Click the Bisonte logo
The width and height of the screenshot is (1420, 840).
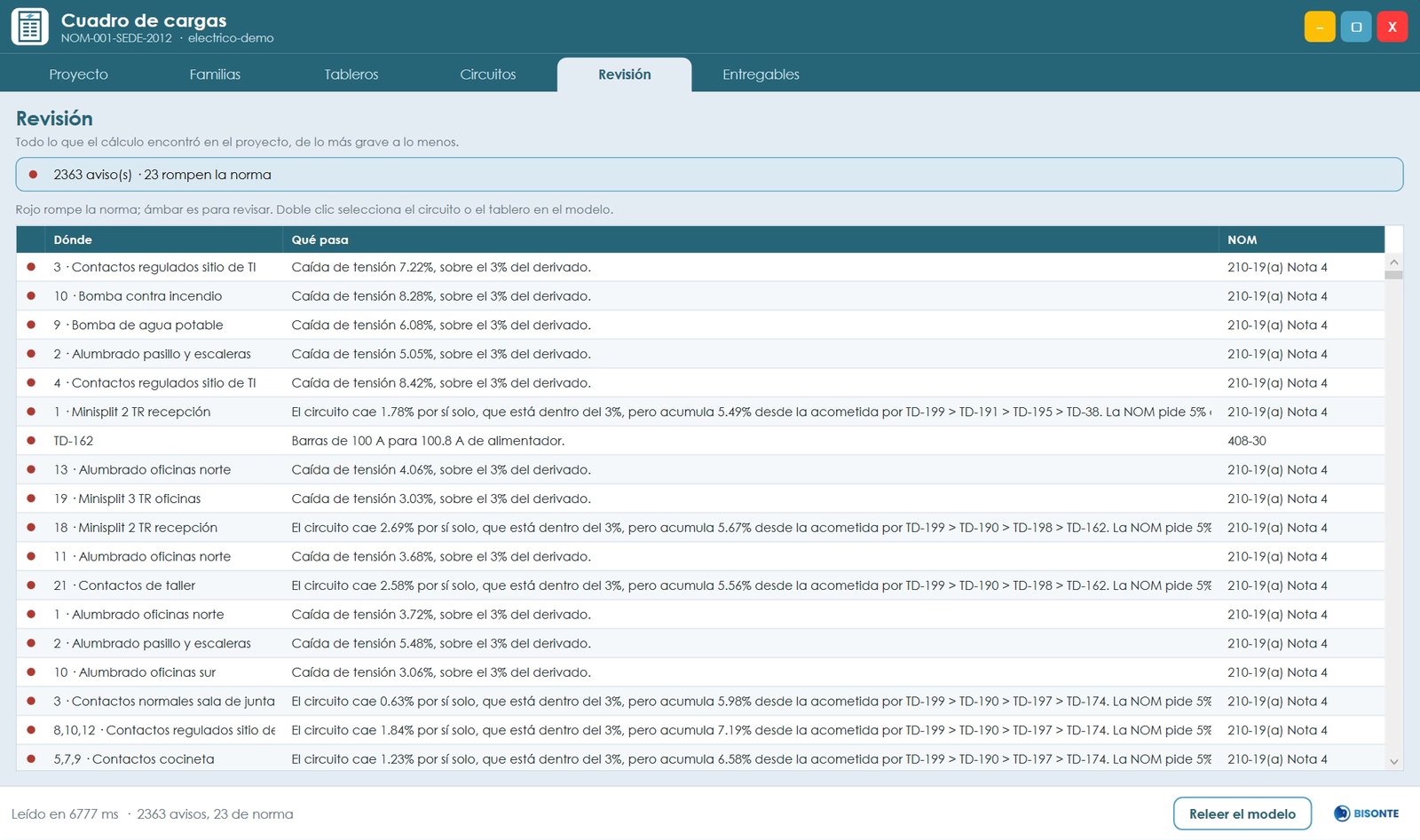pyautogui.click(x=1367, y=813)
